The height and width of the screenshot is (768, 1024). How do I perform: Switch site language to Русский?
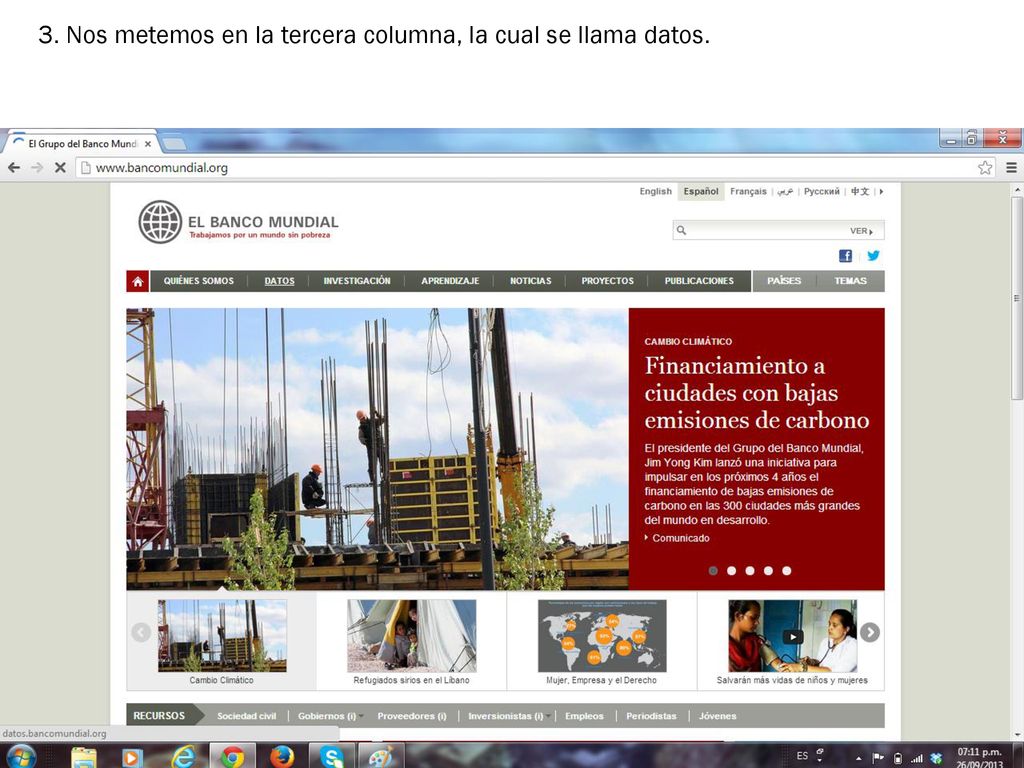(x=822, y=191)
